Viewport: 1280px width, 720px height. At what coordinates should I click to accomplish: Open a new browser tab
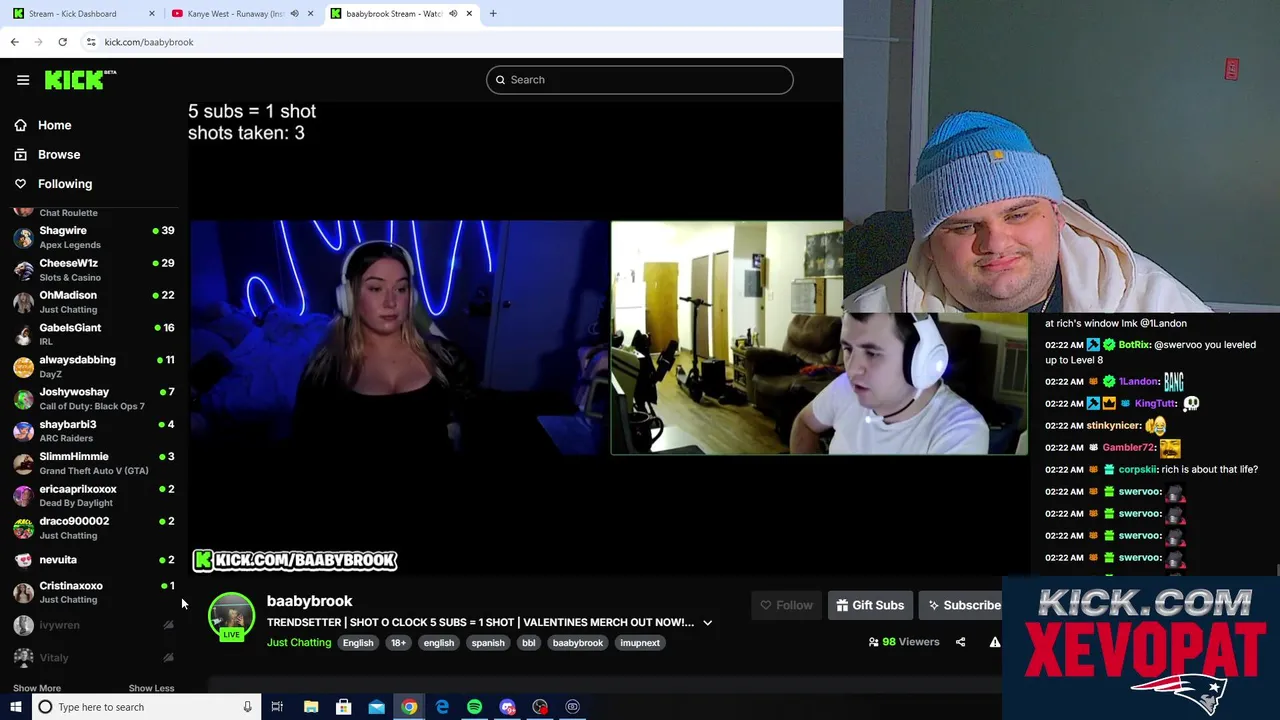tap(493, 14)
